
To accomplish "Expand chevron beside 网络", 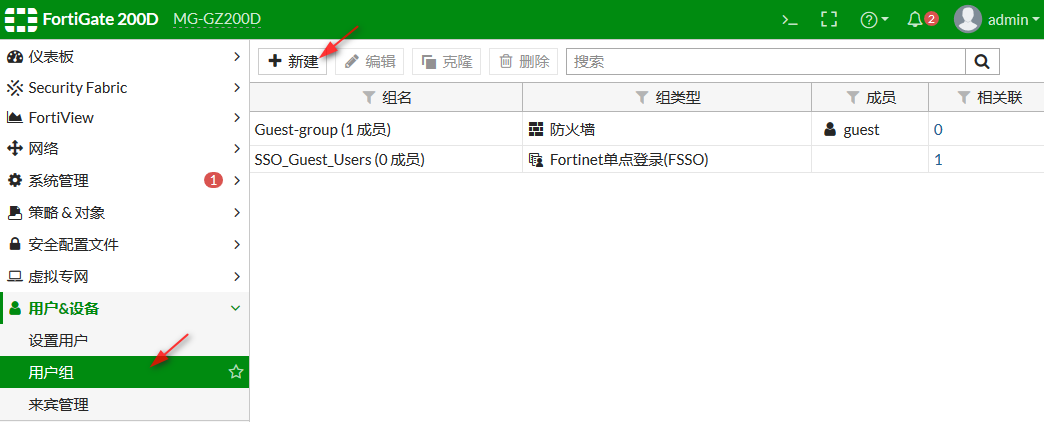I will 236,148.
